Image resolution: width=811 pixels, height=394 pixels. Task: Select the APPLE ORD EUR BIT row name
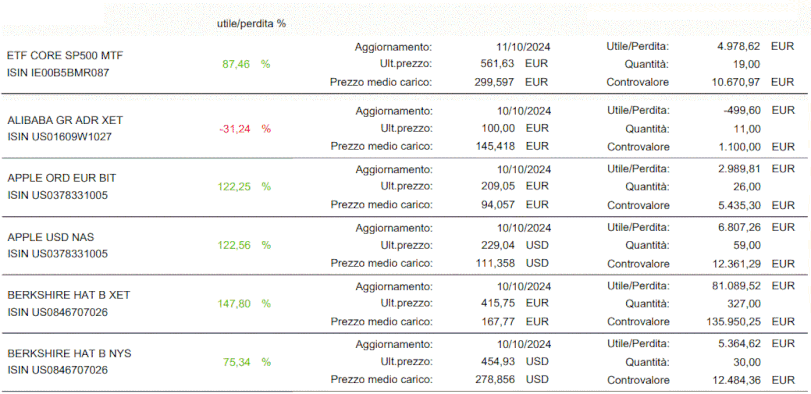[x=62, y=178]
